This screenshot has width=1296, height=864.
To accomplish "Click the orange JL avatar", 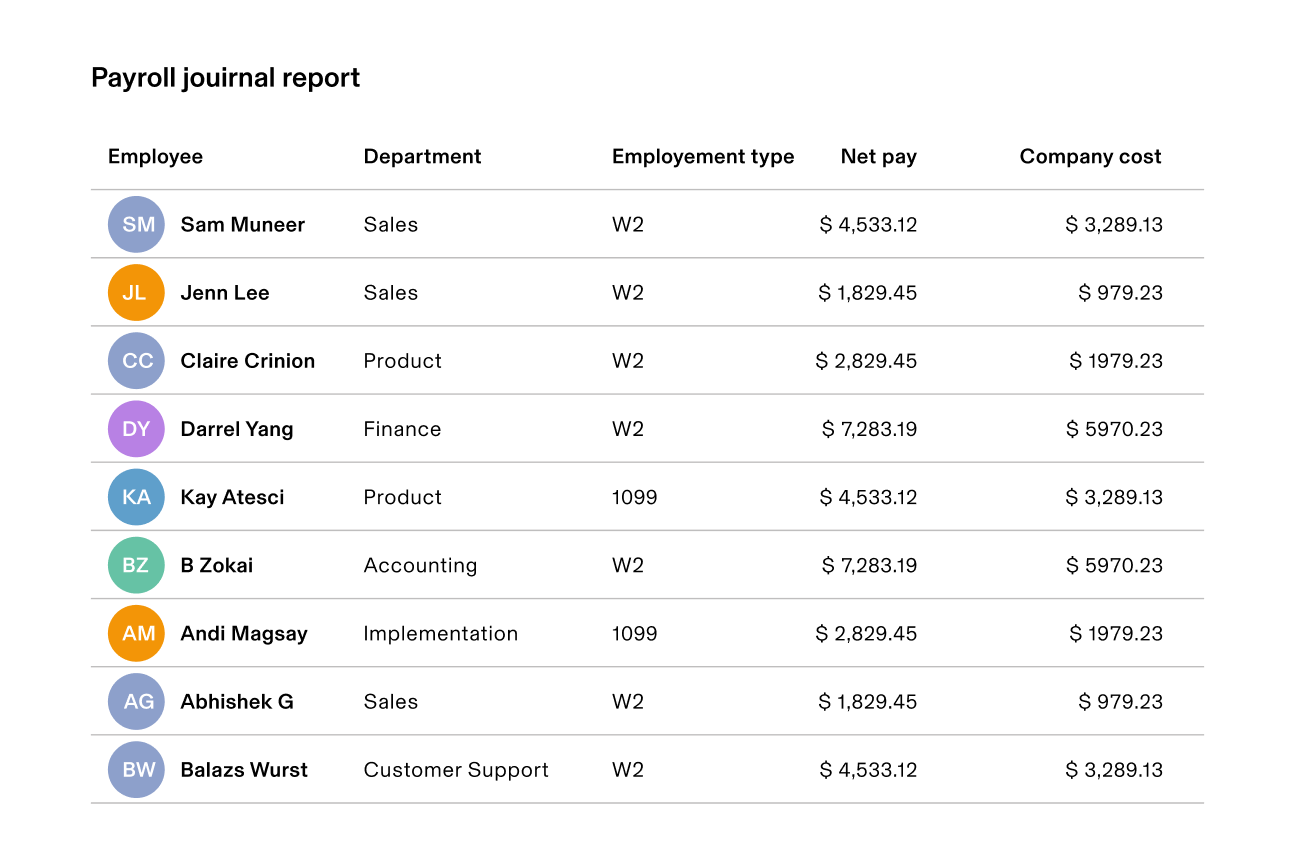I will pyautogui.click(x=136, y=292).
